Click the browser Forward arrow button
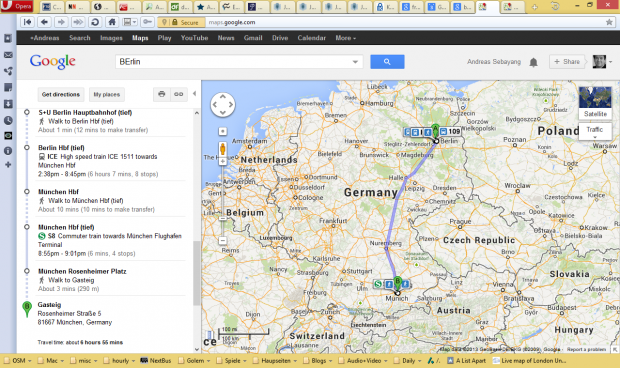The width and height of the screenshot is (620, 368). click(61, 22)
